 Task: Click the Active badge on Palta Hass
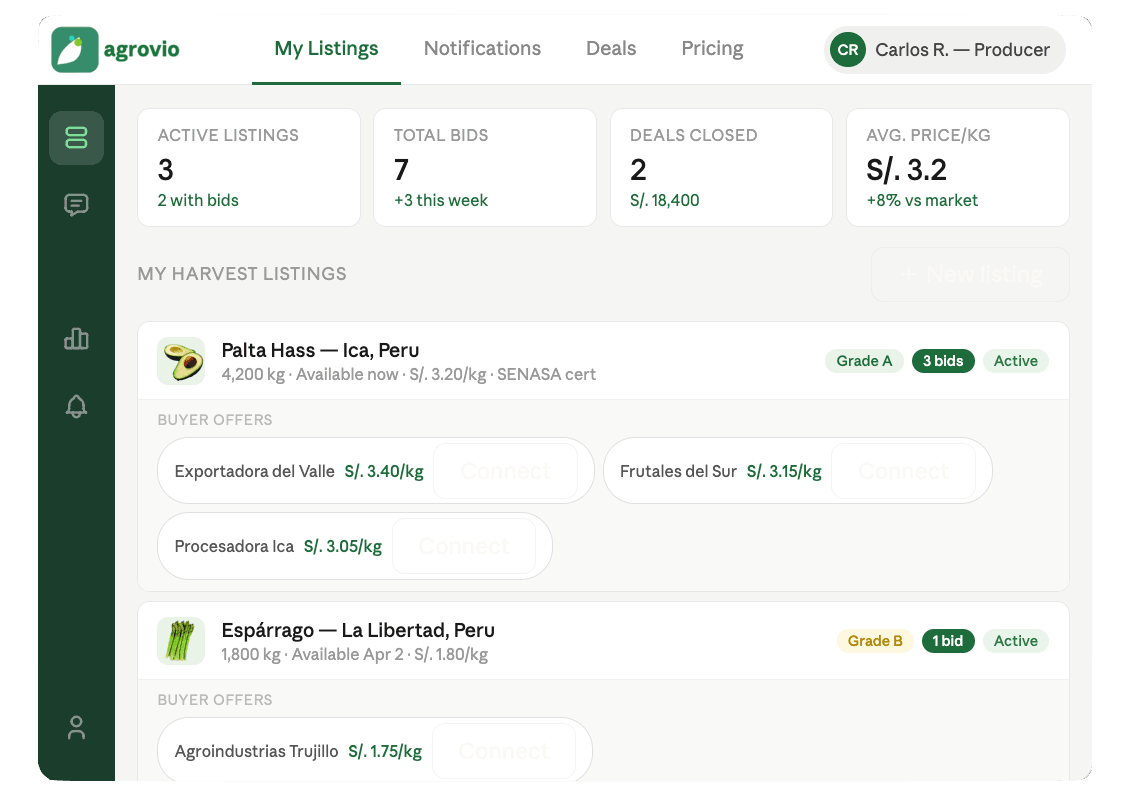(1016, 361)
